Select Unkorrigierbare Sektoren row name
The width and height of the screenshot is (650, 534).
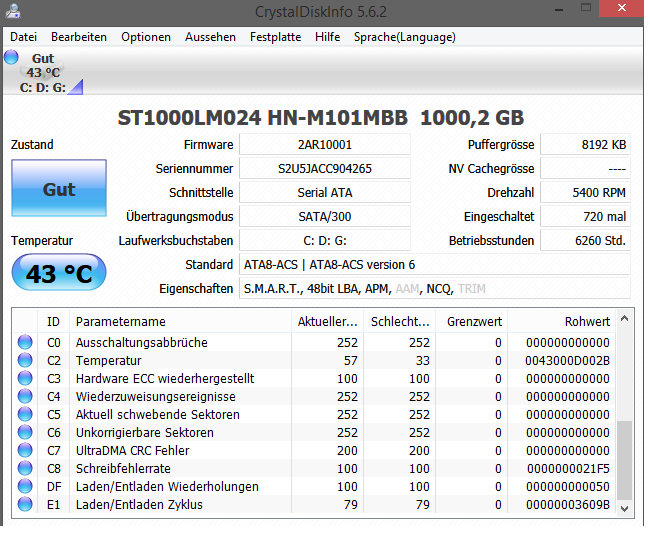click(x=145, y=432)
